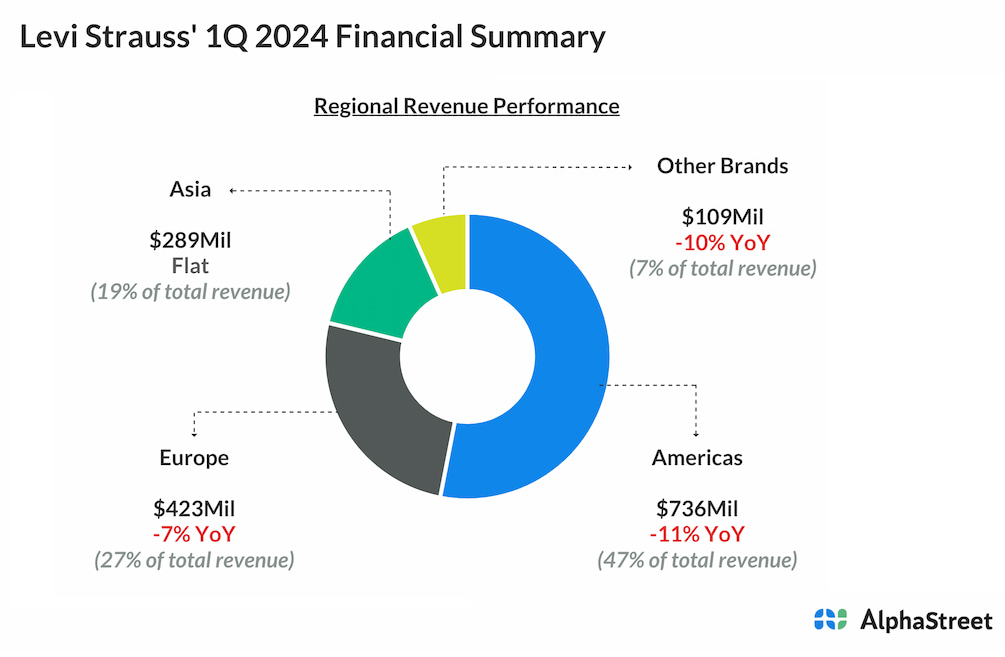Click the Europe region label
Image resolution: width=1005 pixels, height=657 pixels.
tap(194, 458)
